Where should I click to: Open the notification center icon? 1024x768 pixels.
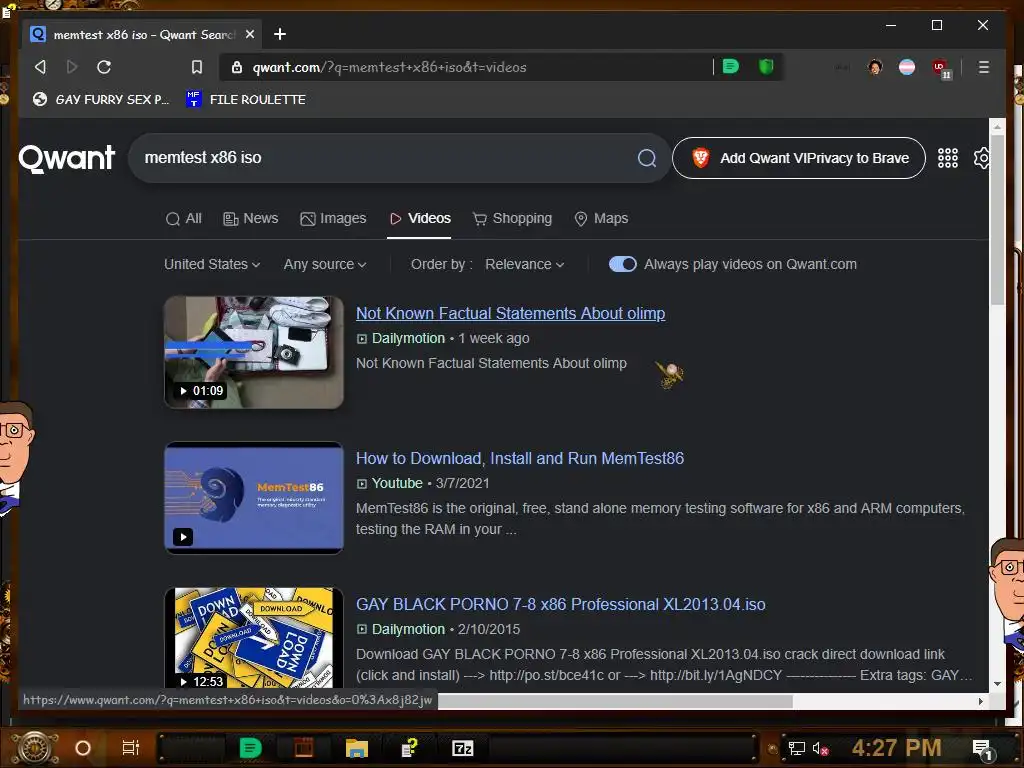tap(982, 750)
